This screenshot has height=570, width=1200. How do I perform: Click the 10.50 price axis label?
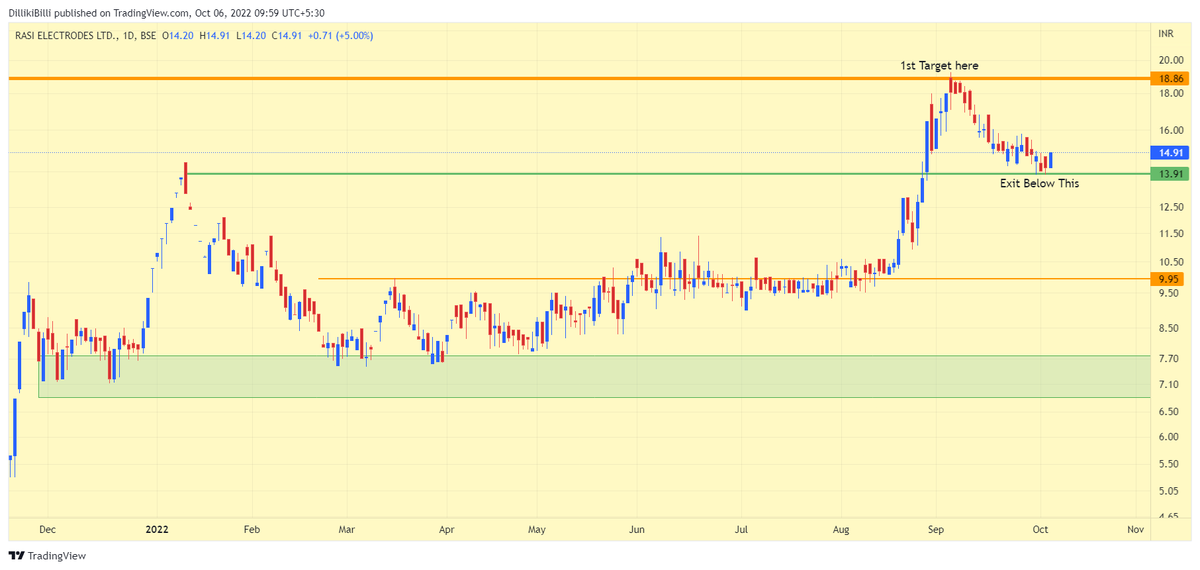coord(1171,263)
